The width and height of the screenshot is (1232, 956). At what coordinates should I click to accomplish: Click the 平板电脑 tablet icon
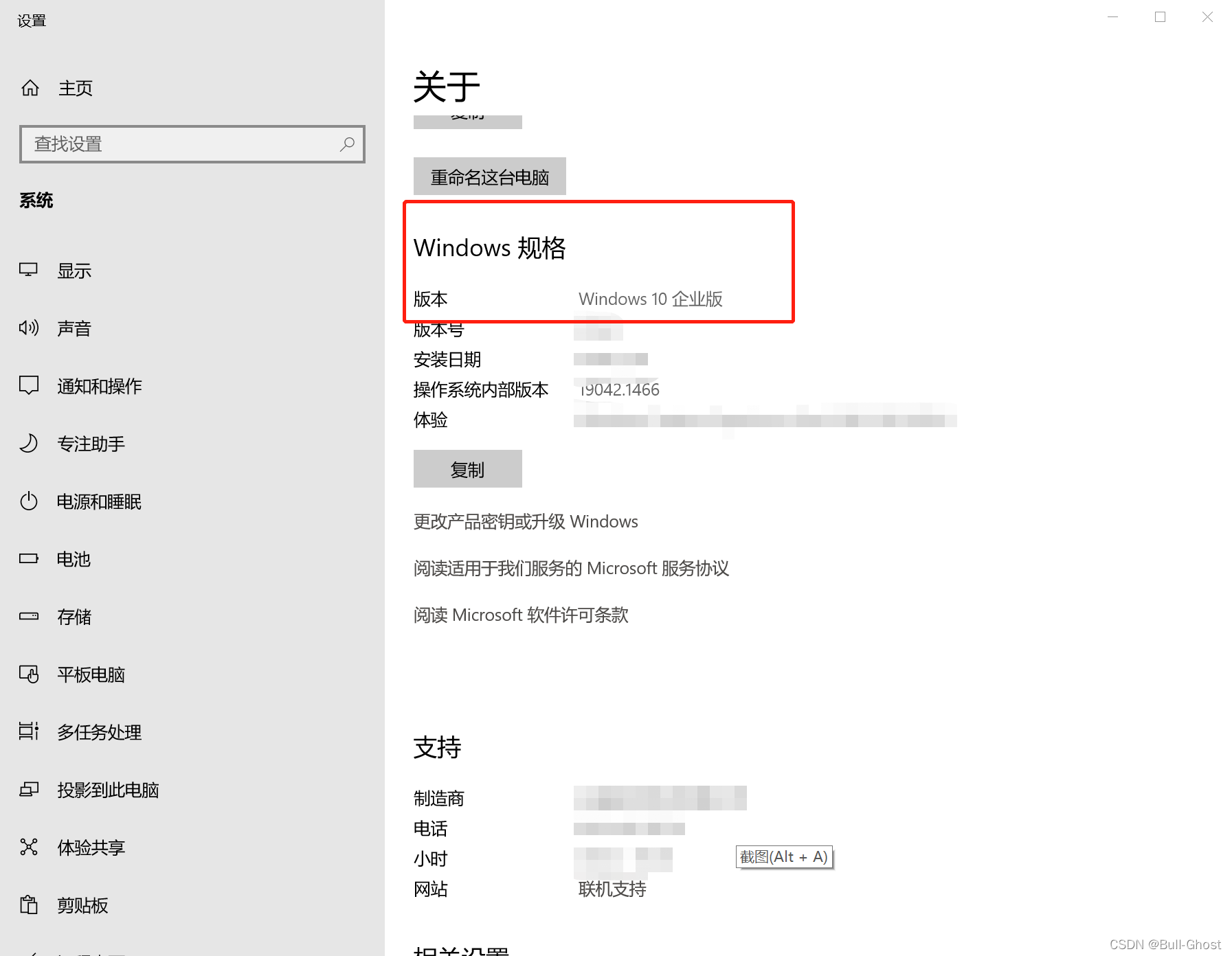click(x=28, y=674)
